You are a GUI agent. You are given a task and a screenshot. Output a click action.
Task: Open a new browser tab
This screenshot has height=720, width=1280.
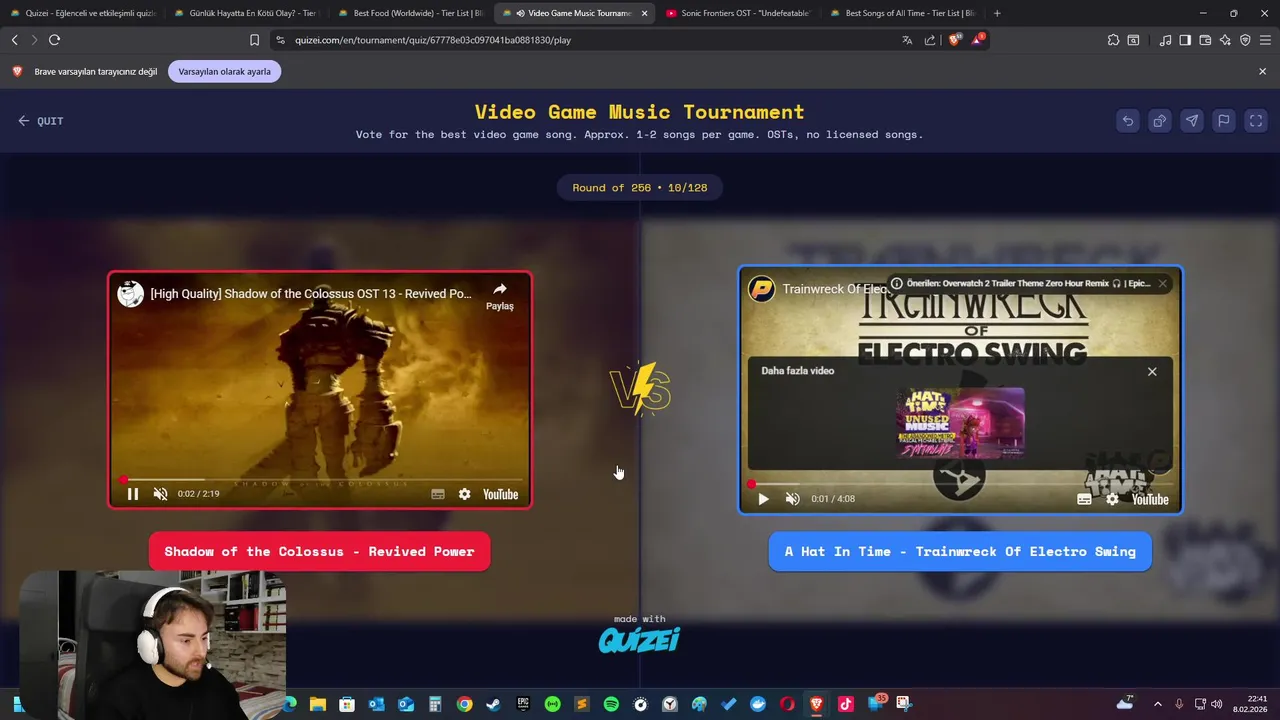pyautogui.click(x=997, y=13)
